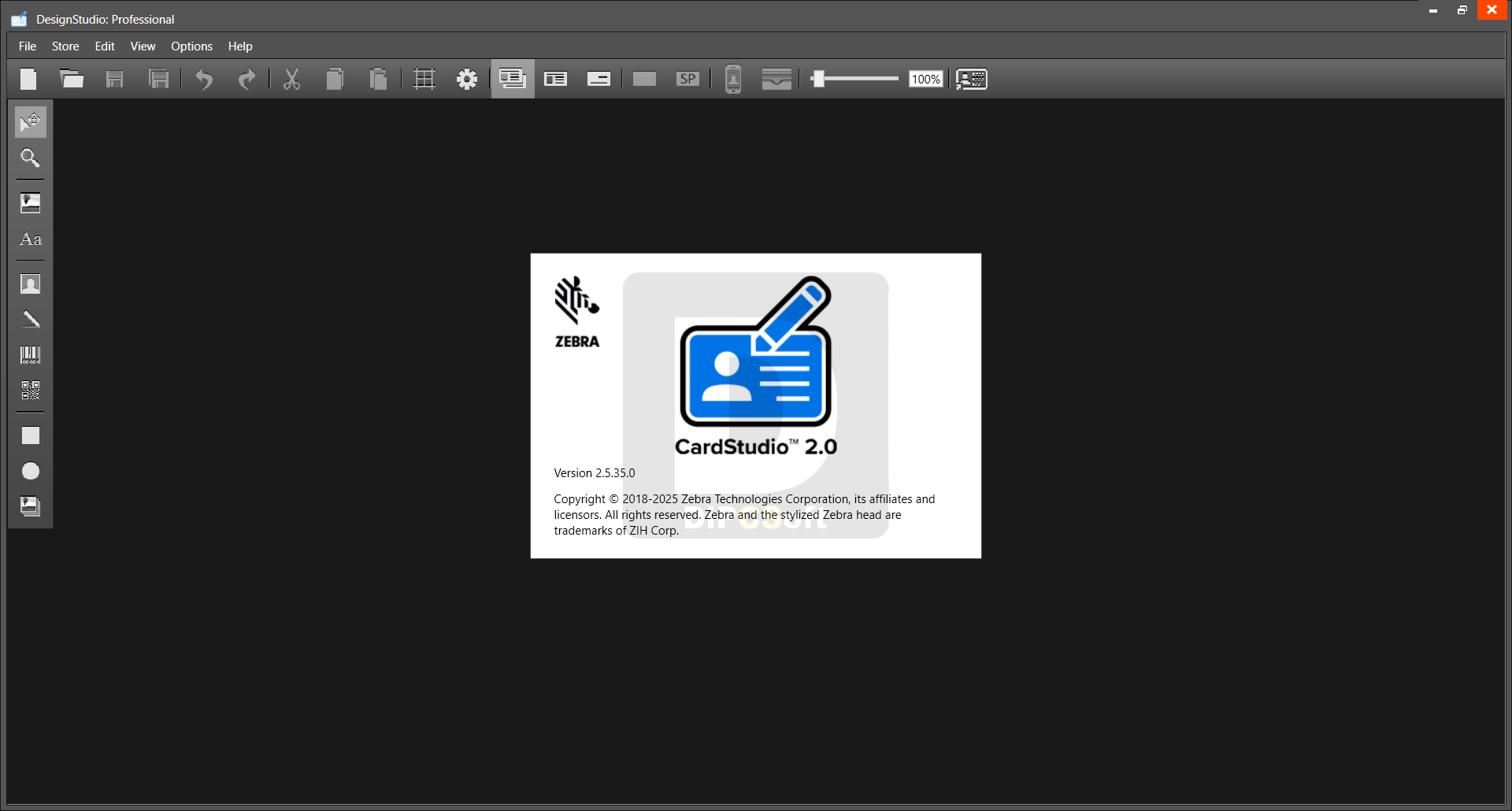This screenshot has height=811, width=1512.
Task: Switch to card back layout icon
Action: 598,79
